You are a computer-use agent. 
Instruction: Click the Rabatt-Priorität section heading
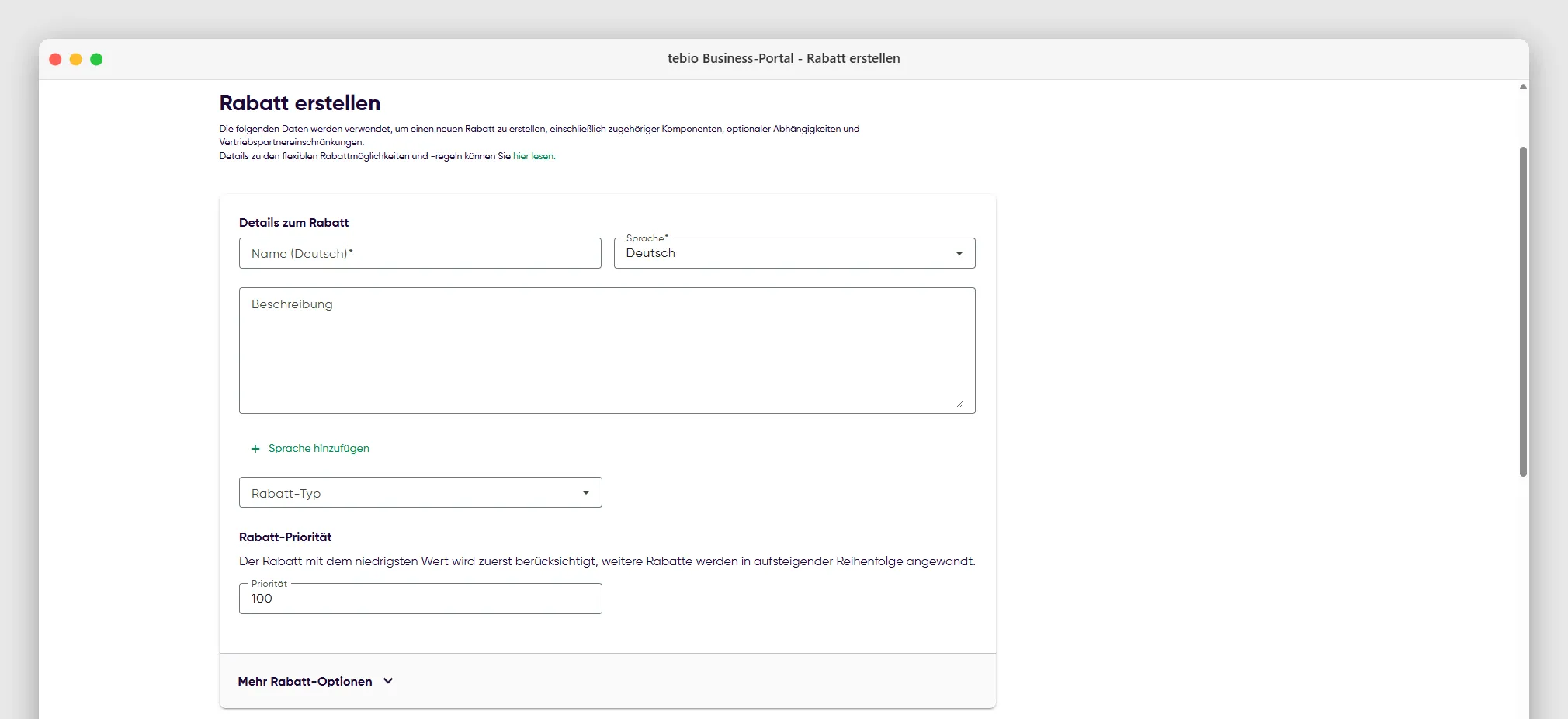click(x=285, y=537)
